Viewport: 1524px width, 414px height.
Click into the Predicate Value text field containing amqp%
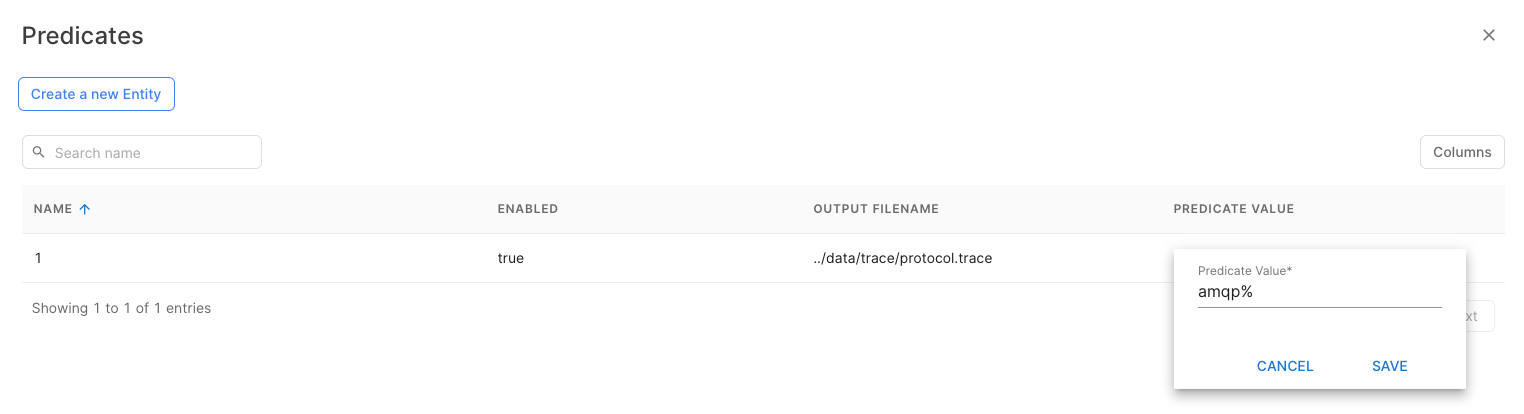[x=1318, y=293]
